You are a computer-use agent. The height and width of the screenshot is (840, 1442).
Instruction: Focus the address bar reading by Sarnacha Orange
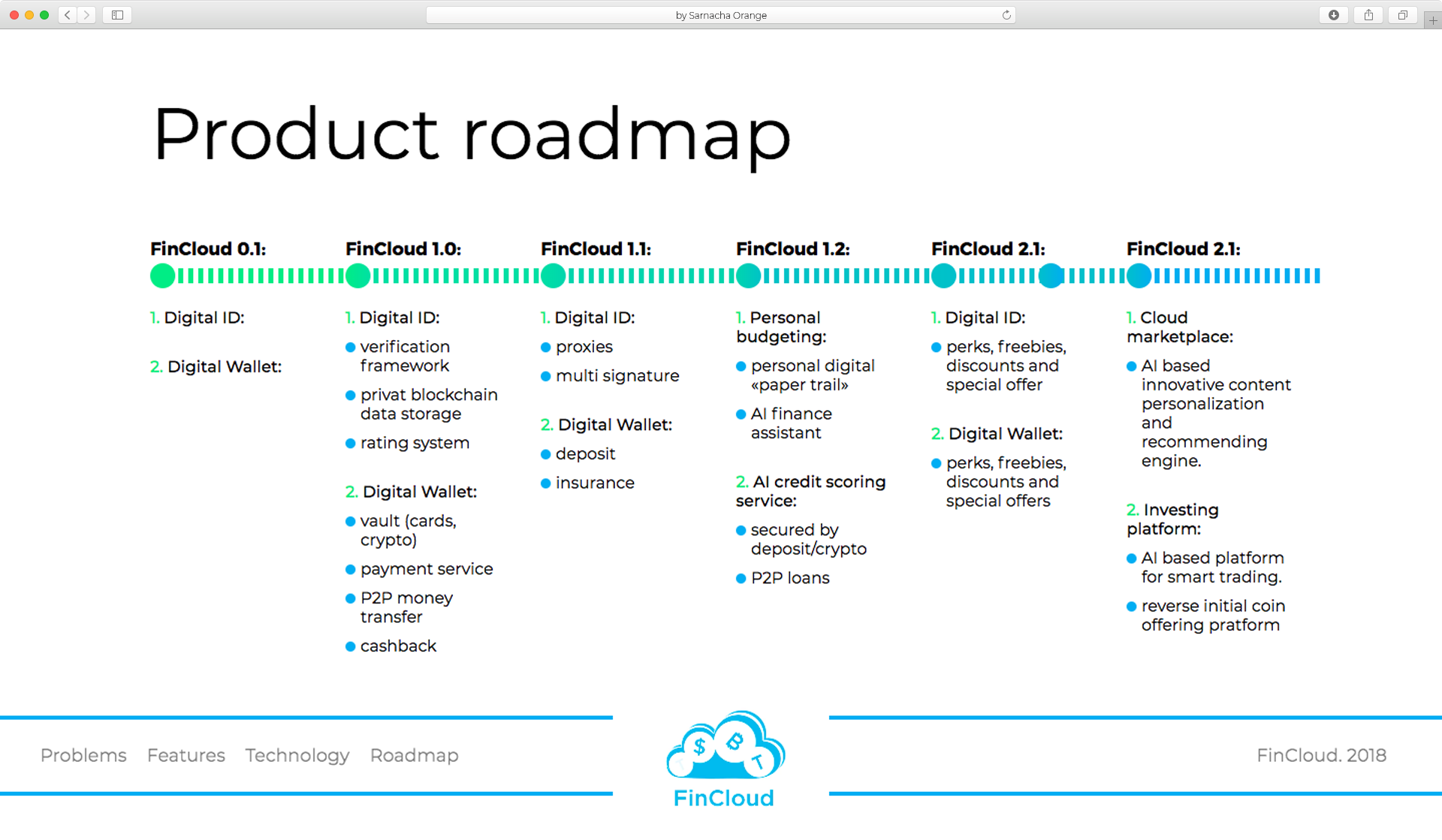pos(721,15)
